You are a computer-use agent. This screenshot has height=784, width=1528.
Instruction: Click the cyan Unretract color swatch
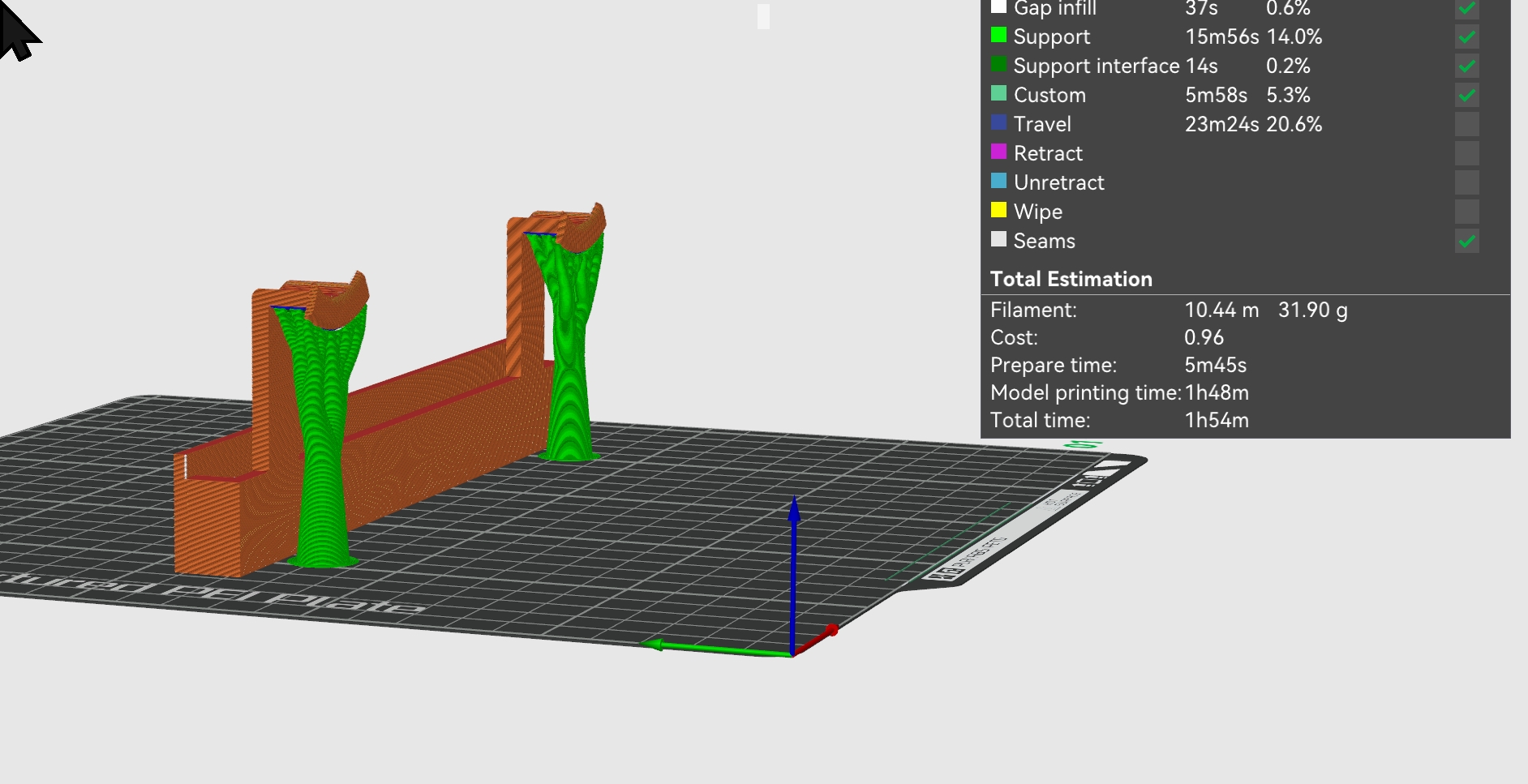click(x=998, y=181)
